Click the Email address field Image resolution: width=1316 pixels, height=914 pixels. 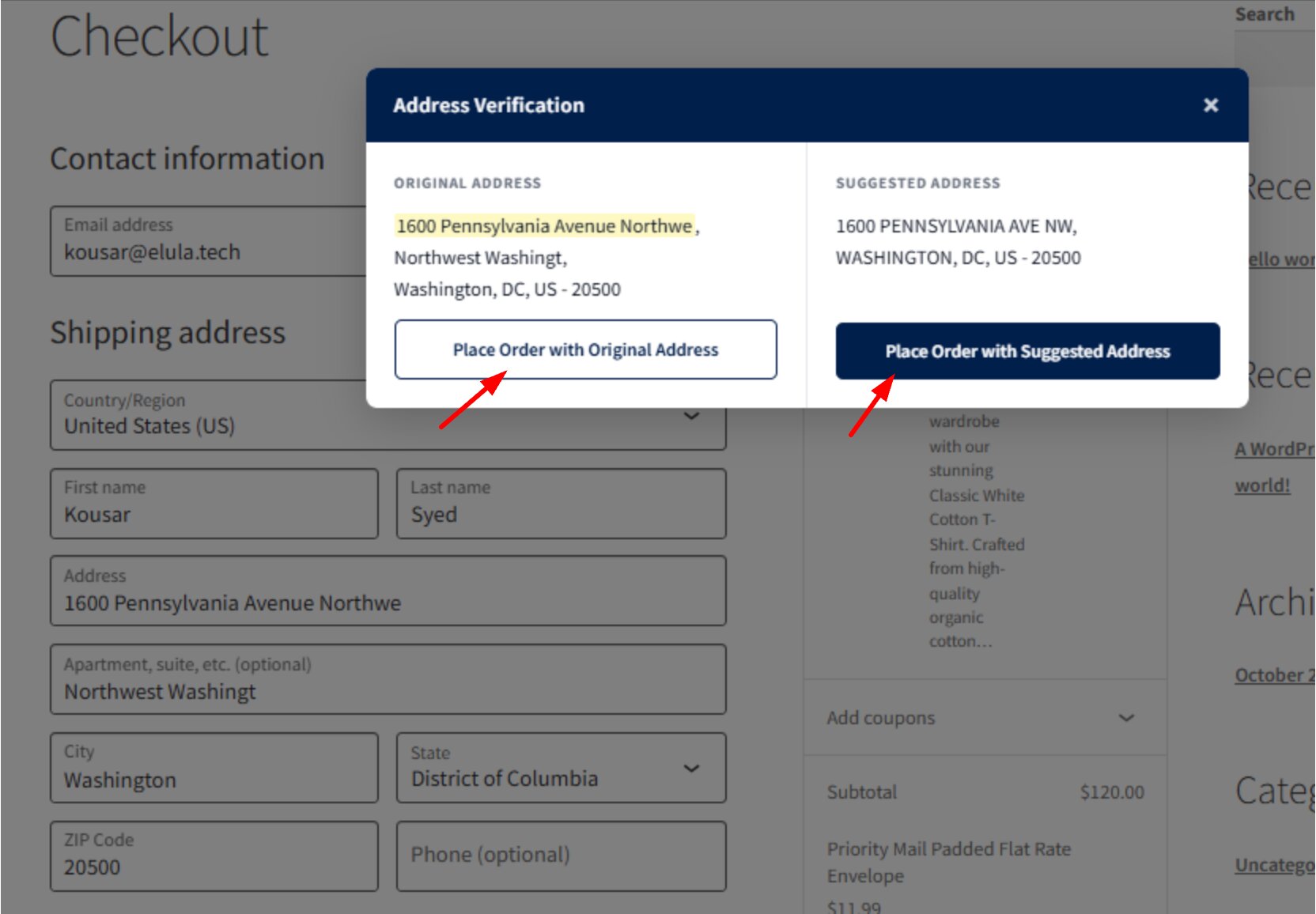210,241
